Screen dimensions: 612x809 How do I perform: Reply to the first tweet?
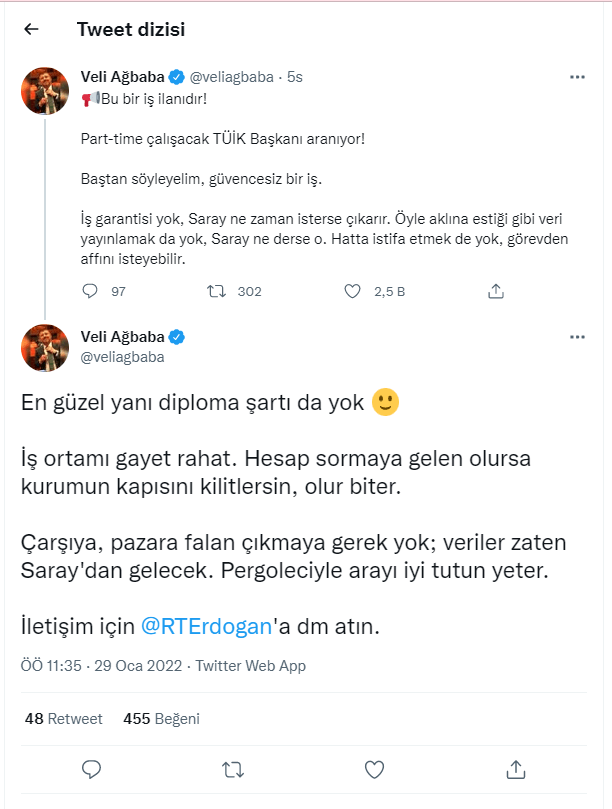(90, 291)
